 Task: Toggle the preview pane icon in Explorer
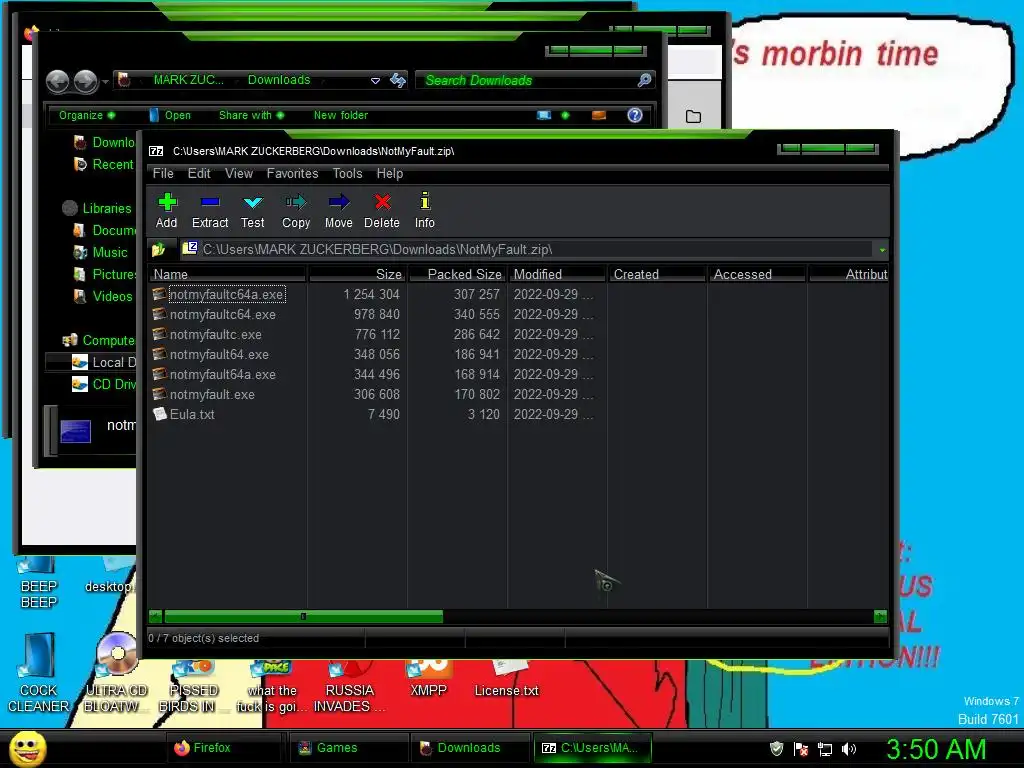[x=599, y=116]
